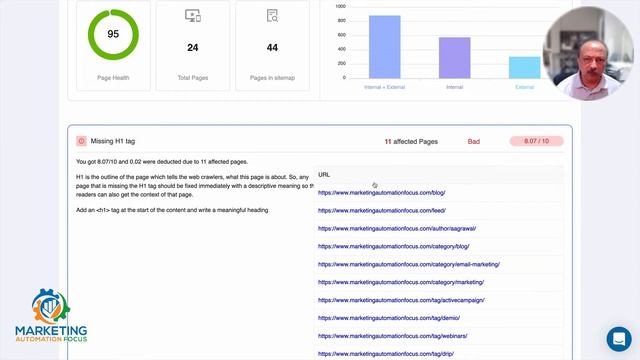Open the category/blog/ URL link
This screenshot has height=360, width=640.
tap(393, 247)
